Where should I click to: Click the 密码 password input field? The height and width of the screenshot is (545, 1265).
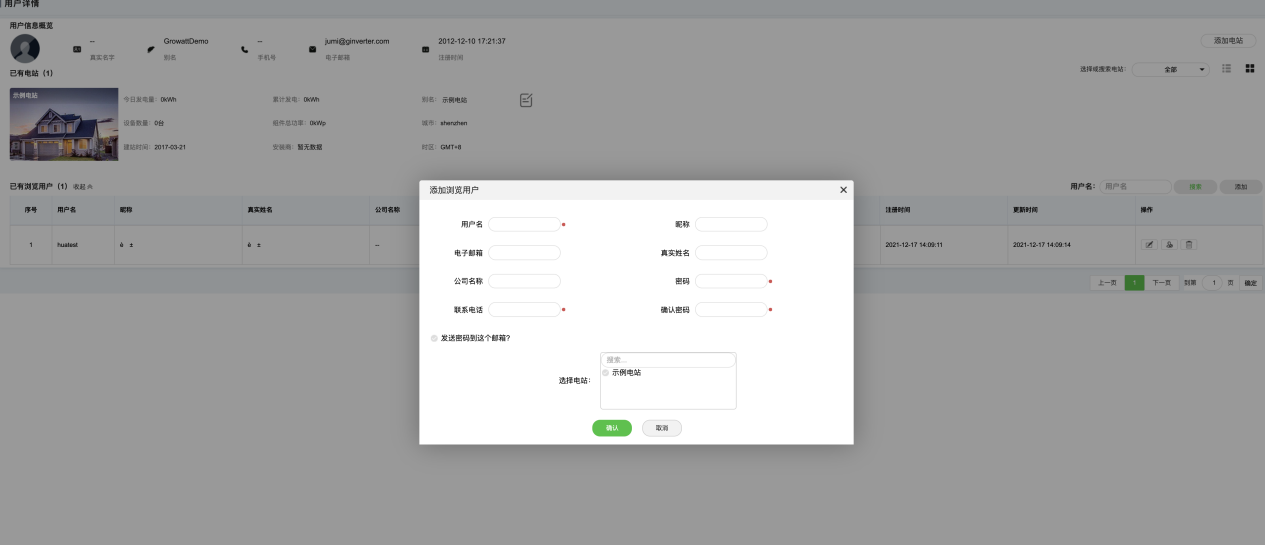(x=731, y=281)
